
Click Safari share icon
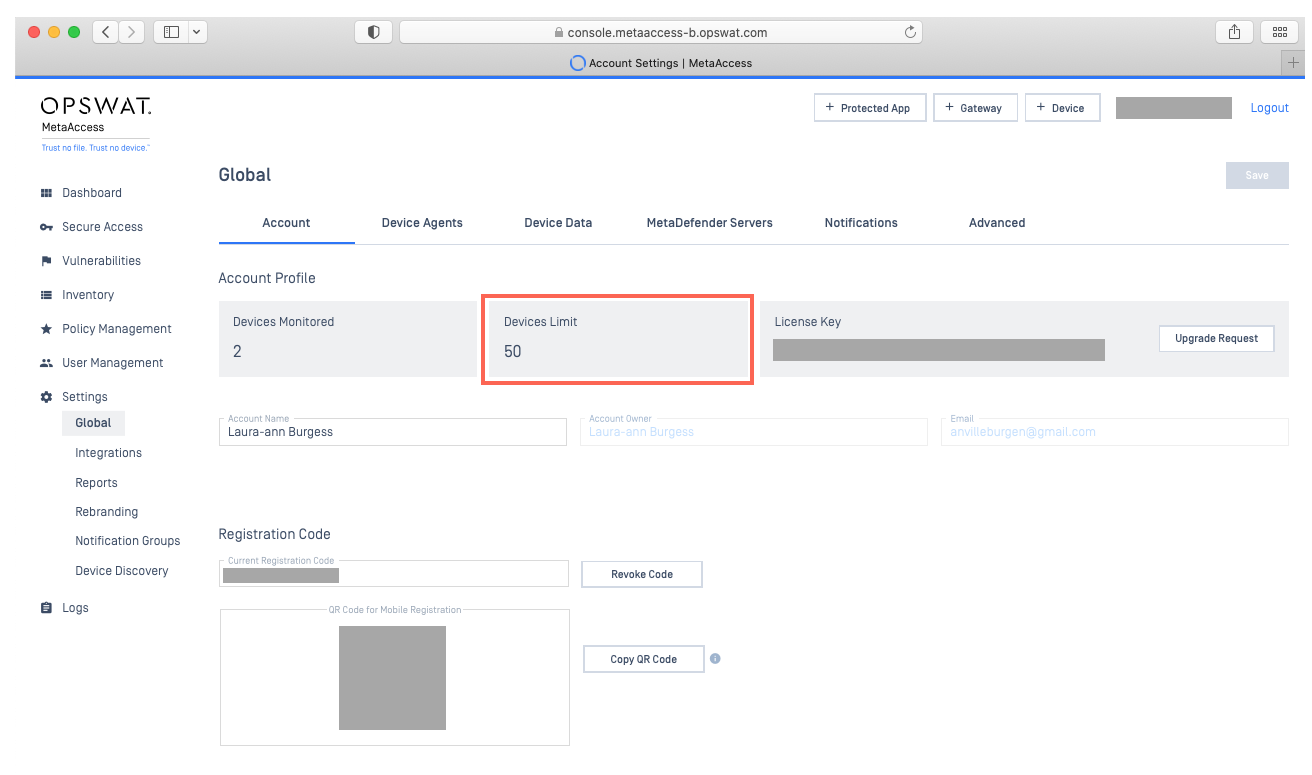(x=1235, y=32)
